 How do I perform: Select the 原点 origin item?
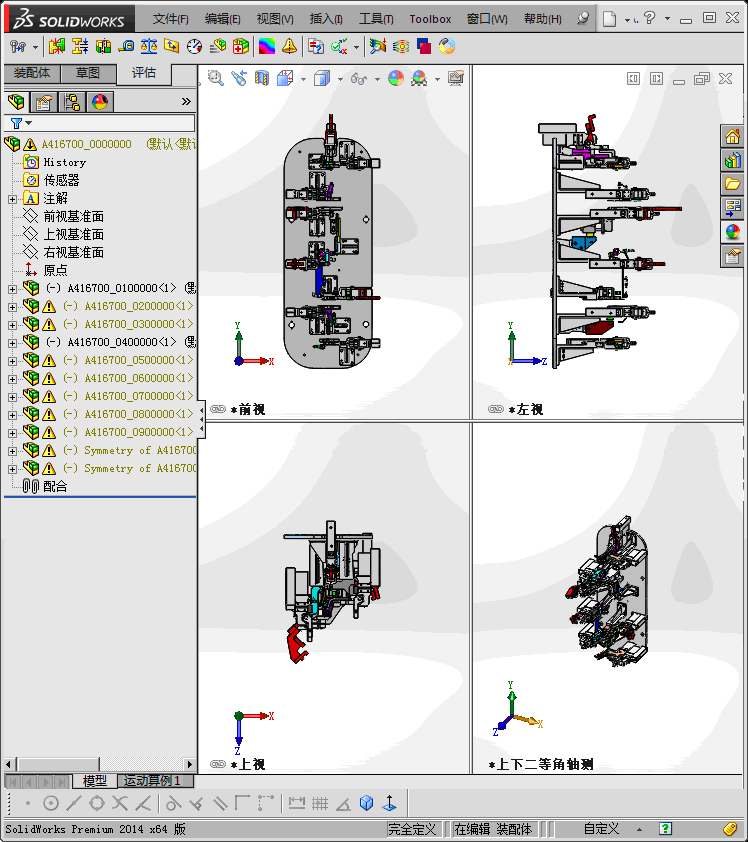pos(55,270)
